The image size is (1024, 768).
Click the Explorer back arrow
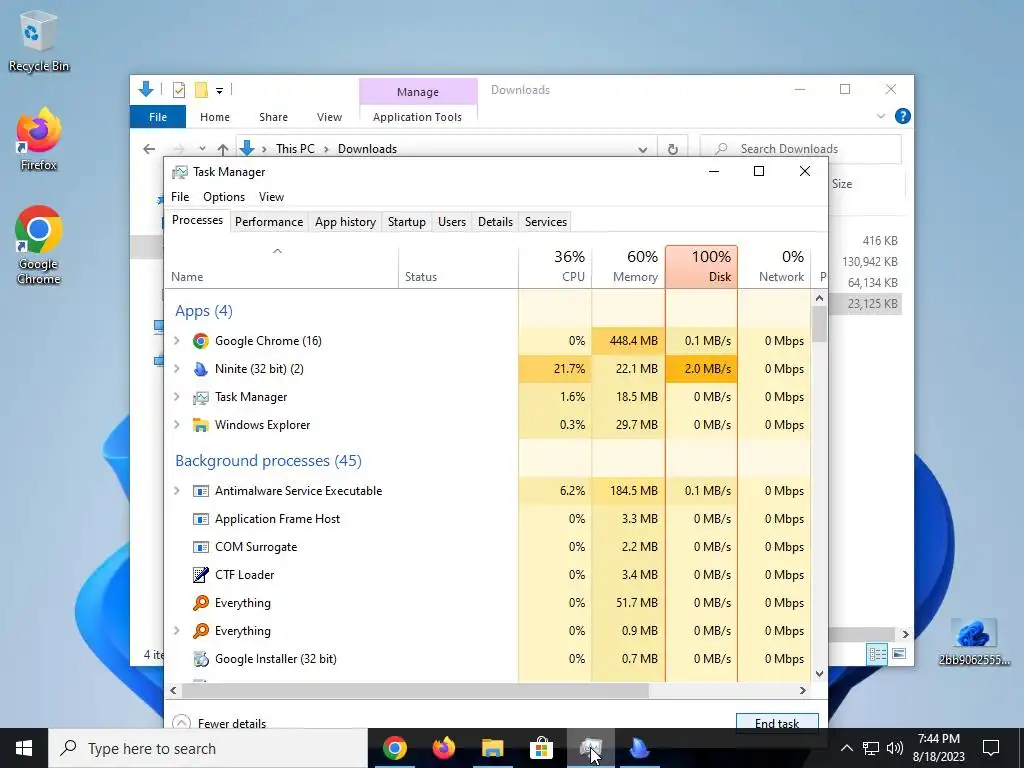149,149
